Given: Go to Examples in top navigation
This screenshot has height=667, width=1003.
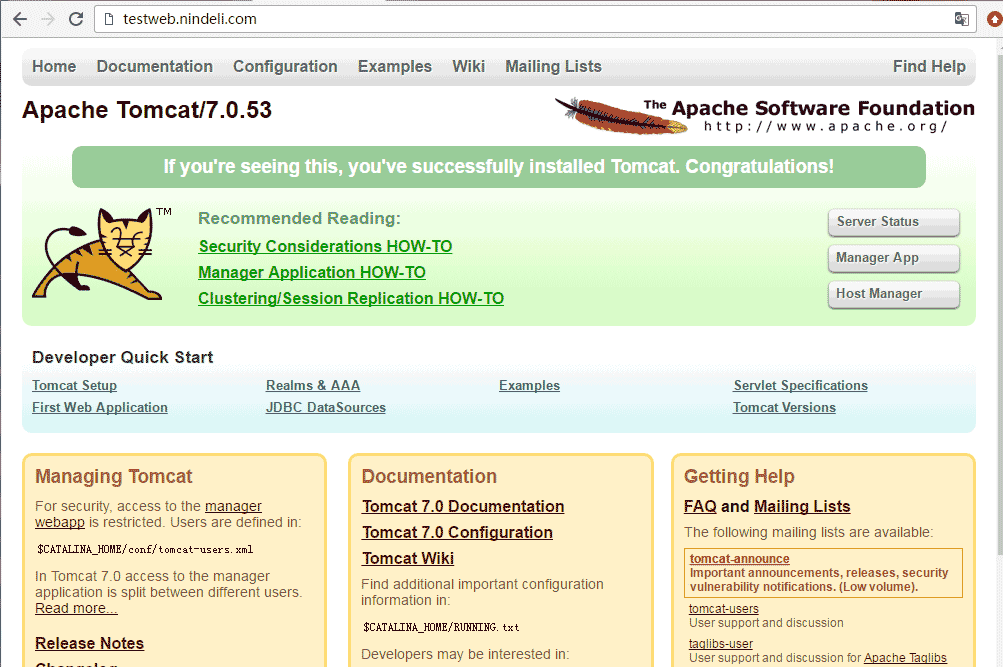Looking at the screenshot, I should pyautogui.click(x=394, y=67).
